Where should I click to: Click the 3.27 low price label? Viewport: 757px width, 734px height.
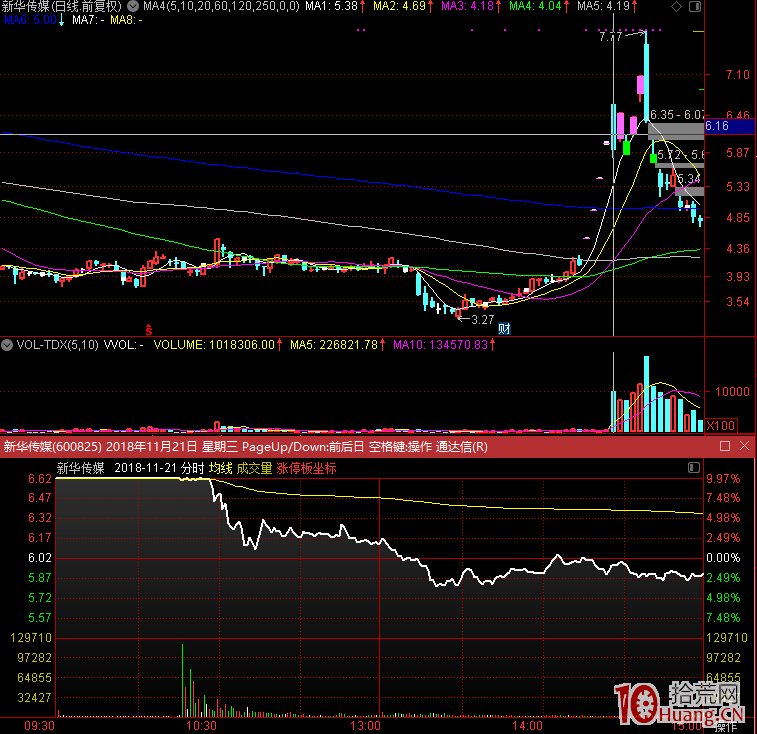click(x=482, y=319)
